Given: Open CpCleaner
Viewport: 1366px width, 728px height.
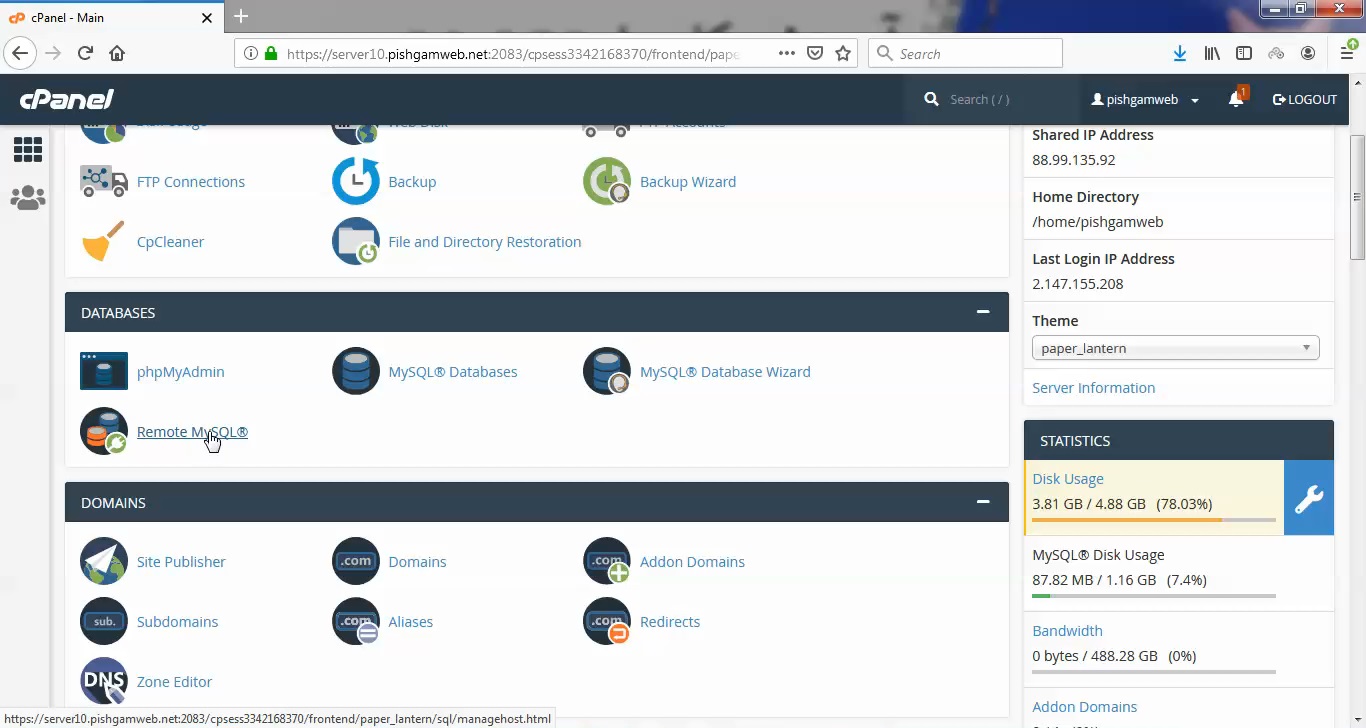Looking at the screenshot, I should tap(170, 241).
